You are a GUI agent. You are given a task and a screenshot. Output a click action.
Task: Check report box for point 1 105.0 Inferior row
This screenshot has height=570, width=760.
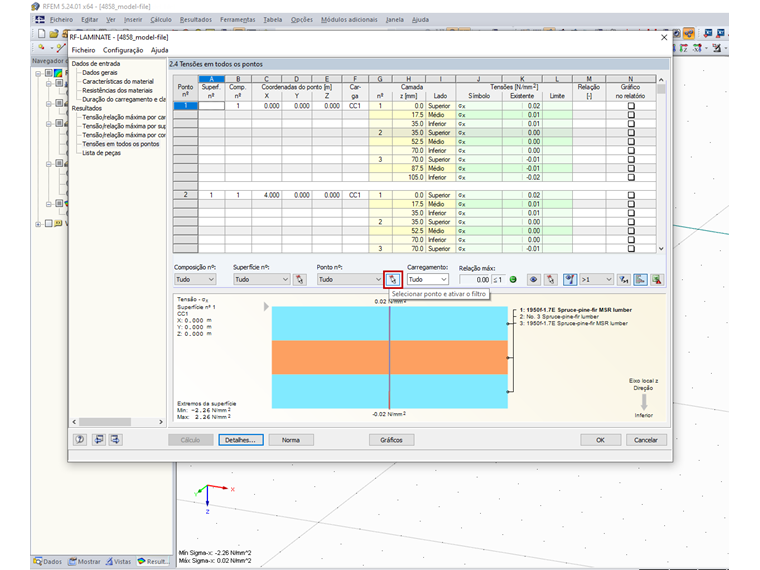point(631,177)
